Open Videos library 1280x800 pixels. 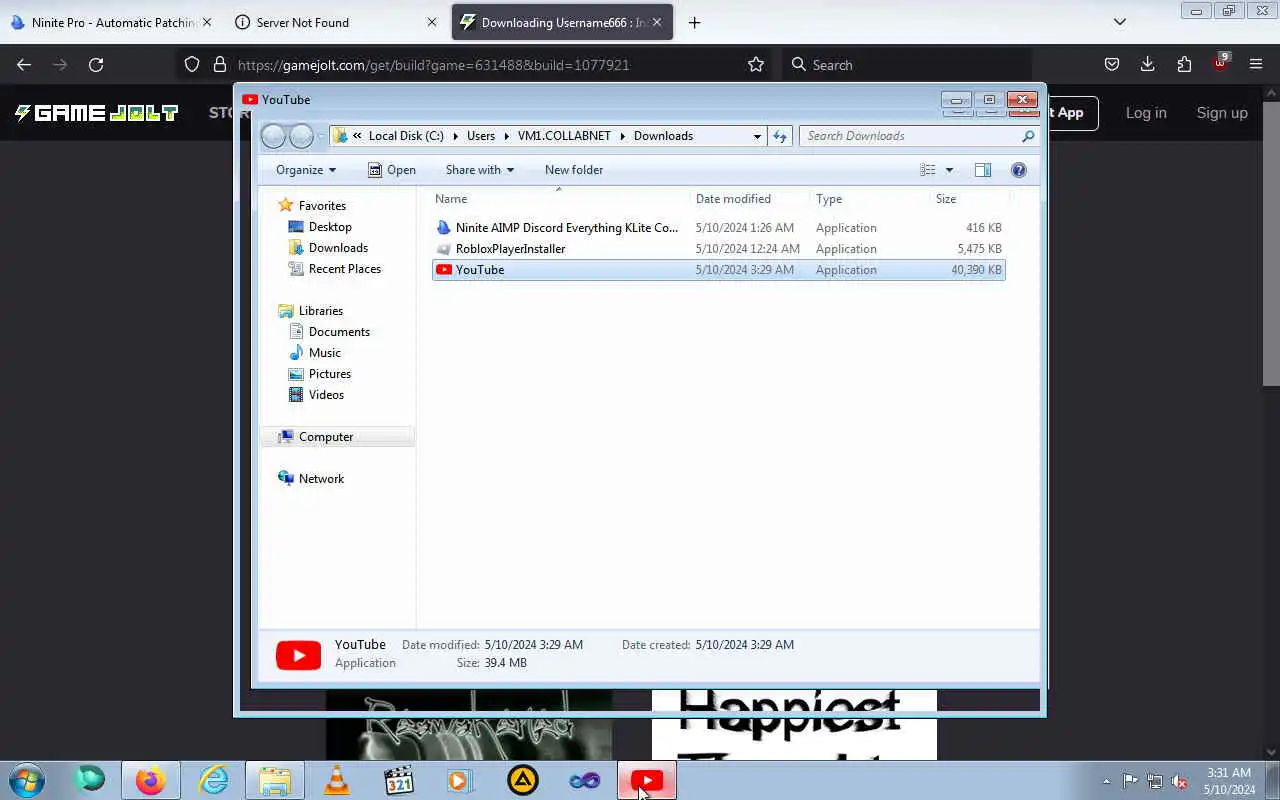pyautogui.click(x=326, y=395)
